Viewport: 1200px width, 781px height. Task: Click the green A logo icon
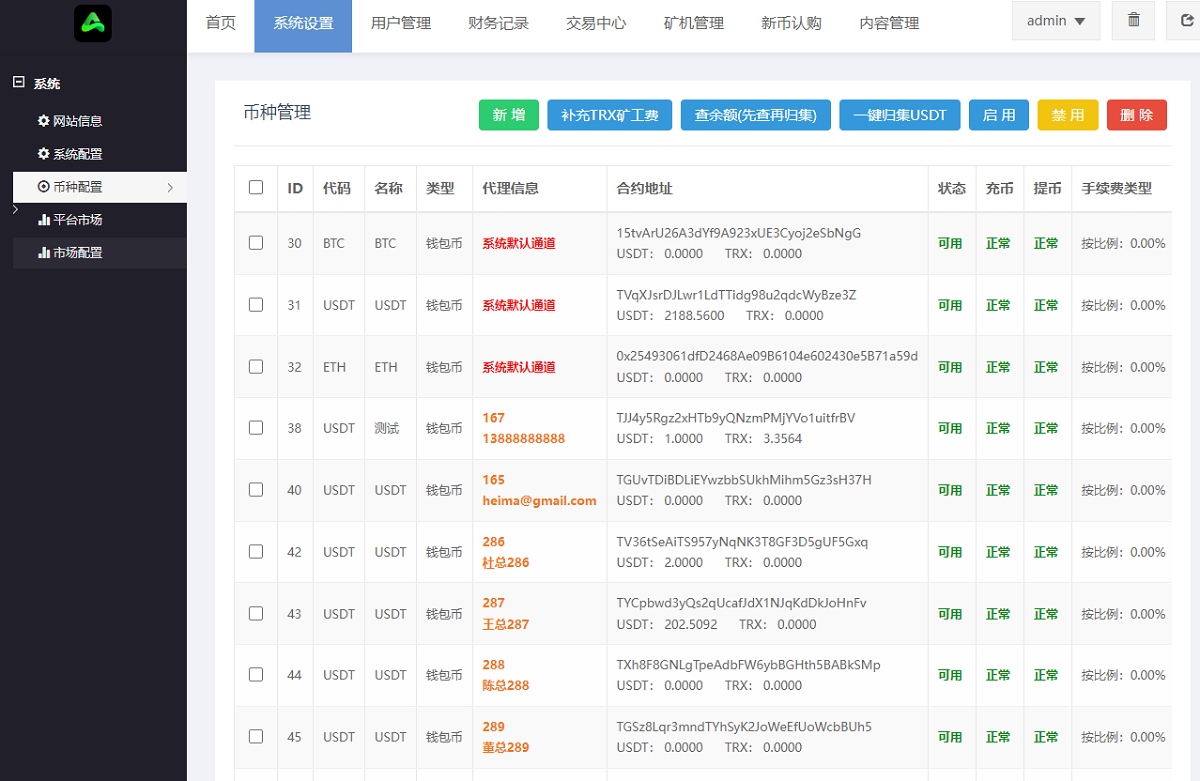tap(93, 23)
